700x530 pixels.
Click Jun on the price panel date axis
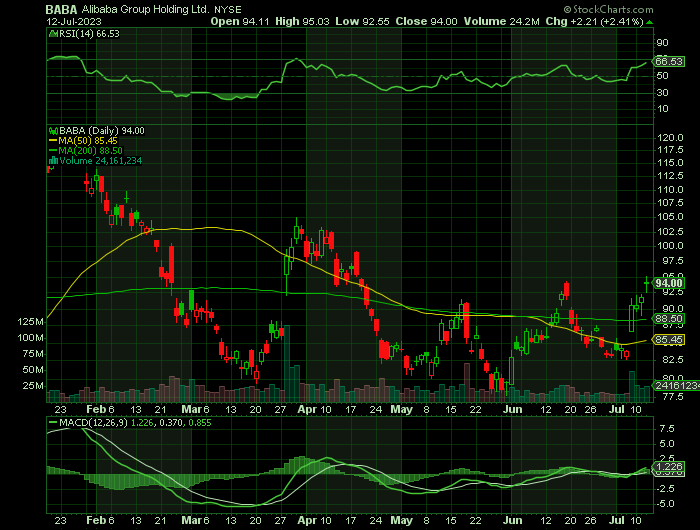point(512,409)
